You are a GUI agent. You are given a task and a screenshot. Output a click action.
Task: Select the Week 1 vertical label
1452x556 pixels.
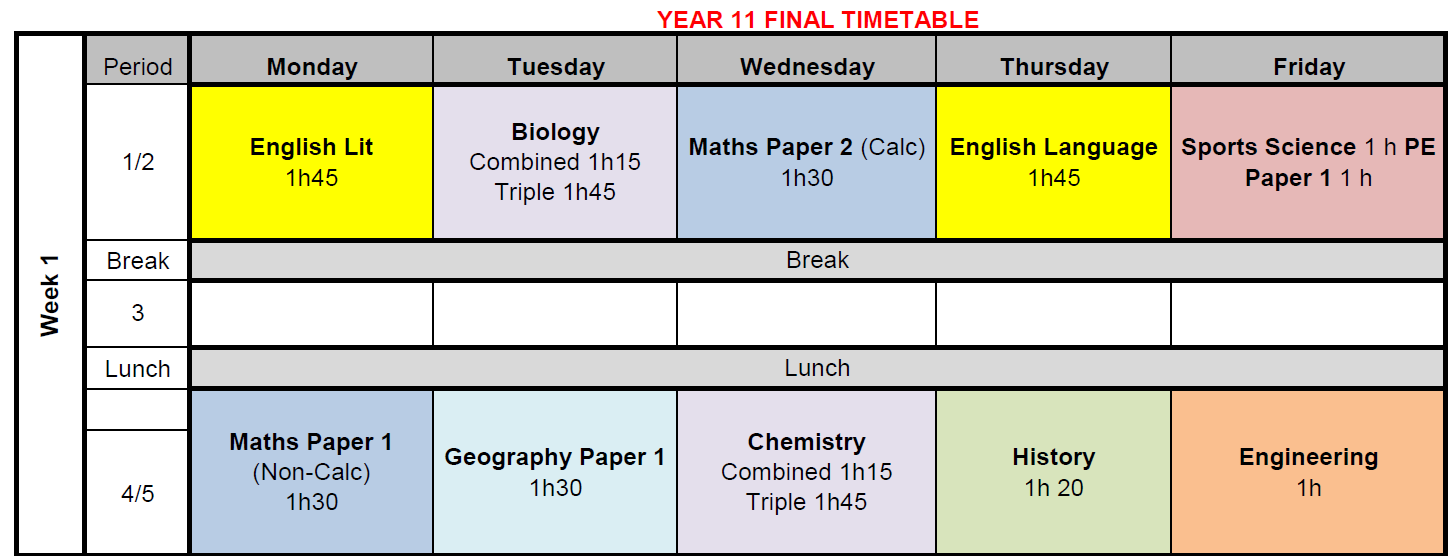(50, 295)
